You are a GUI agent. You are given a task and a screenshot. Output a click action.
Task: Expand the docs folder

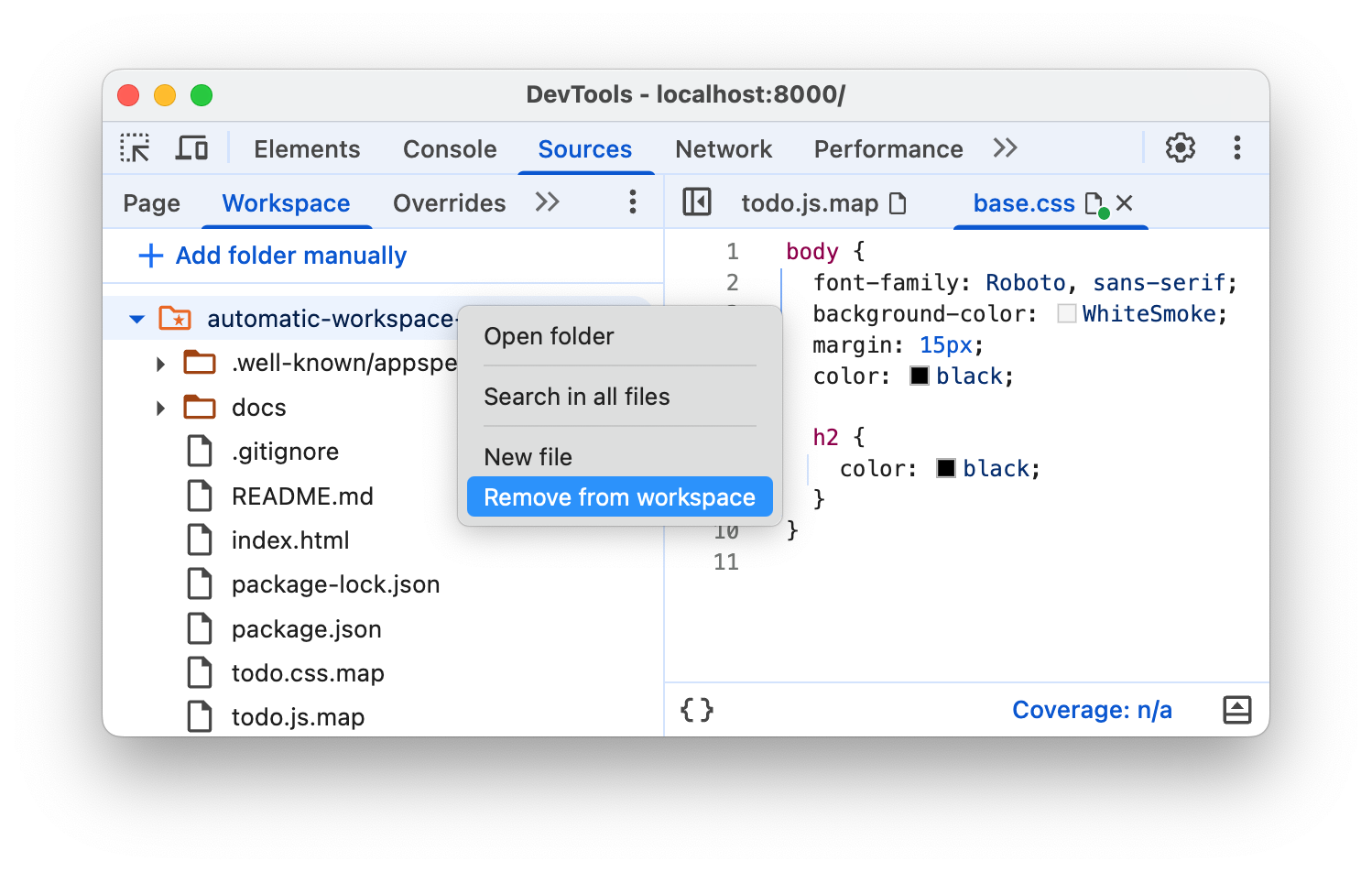[x=160, y=408]
